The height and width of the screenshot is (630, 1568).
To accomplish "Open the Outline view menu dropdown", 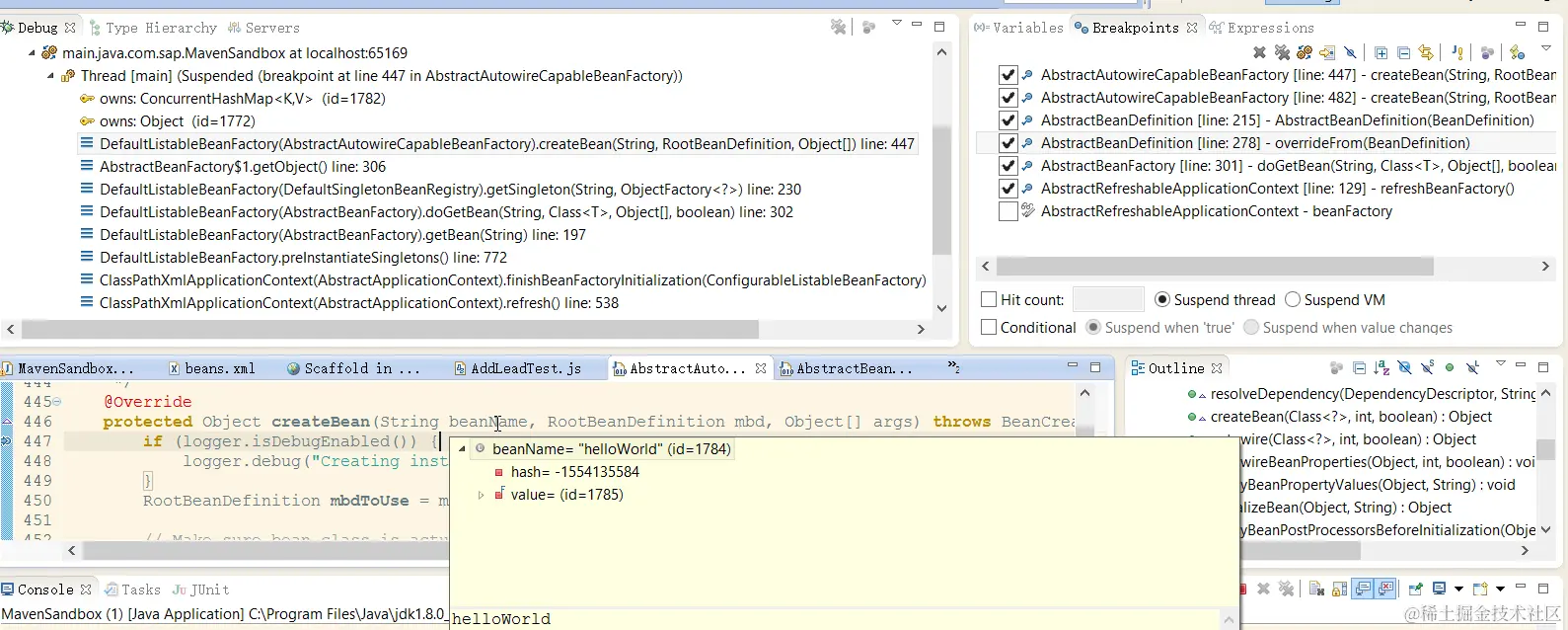I will 1501,363.
